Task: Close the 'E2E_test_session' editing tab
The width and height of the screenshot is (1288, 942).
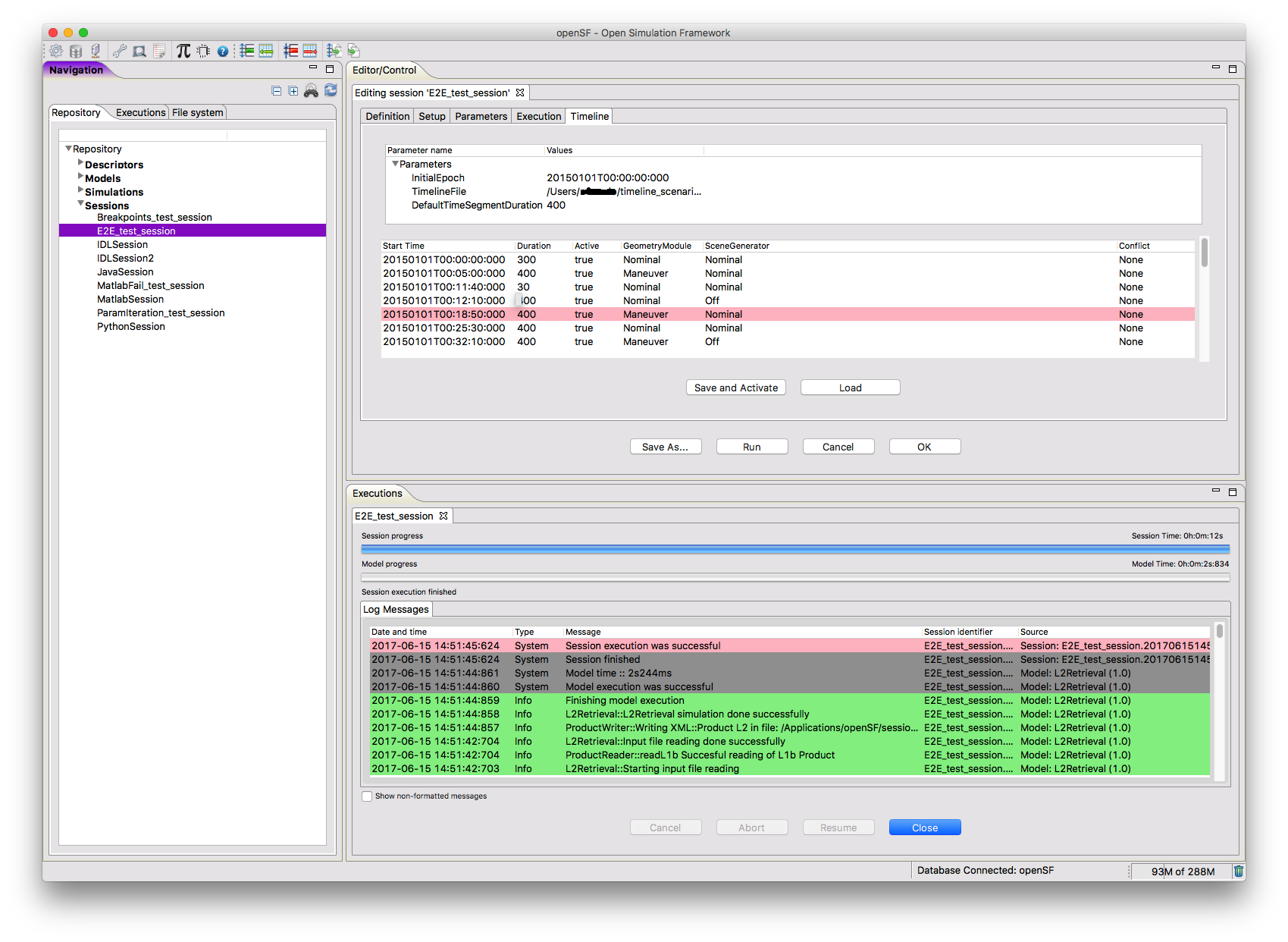Action: (x=520, y=93)
